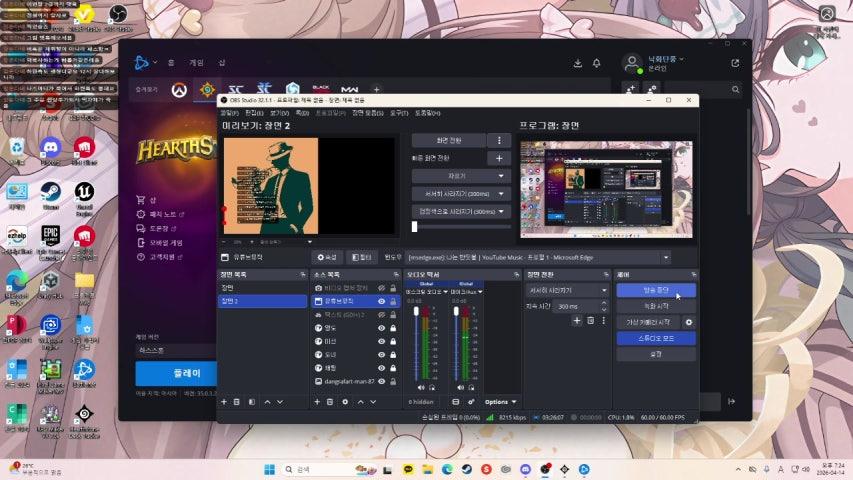The height and width of the screenshot is (480, 853).
Task: Add quick transition with plus button
Action: pos(500,158)
